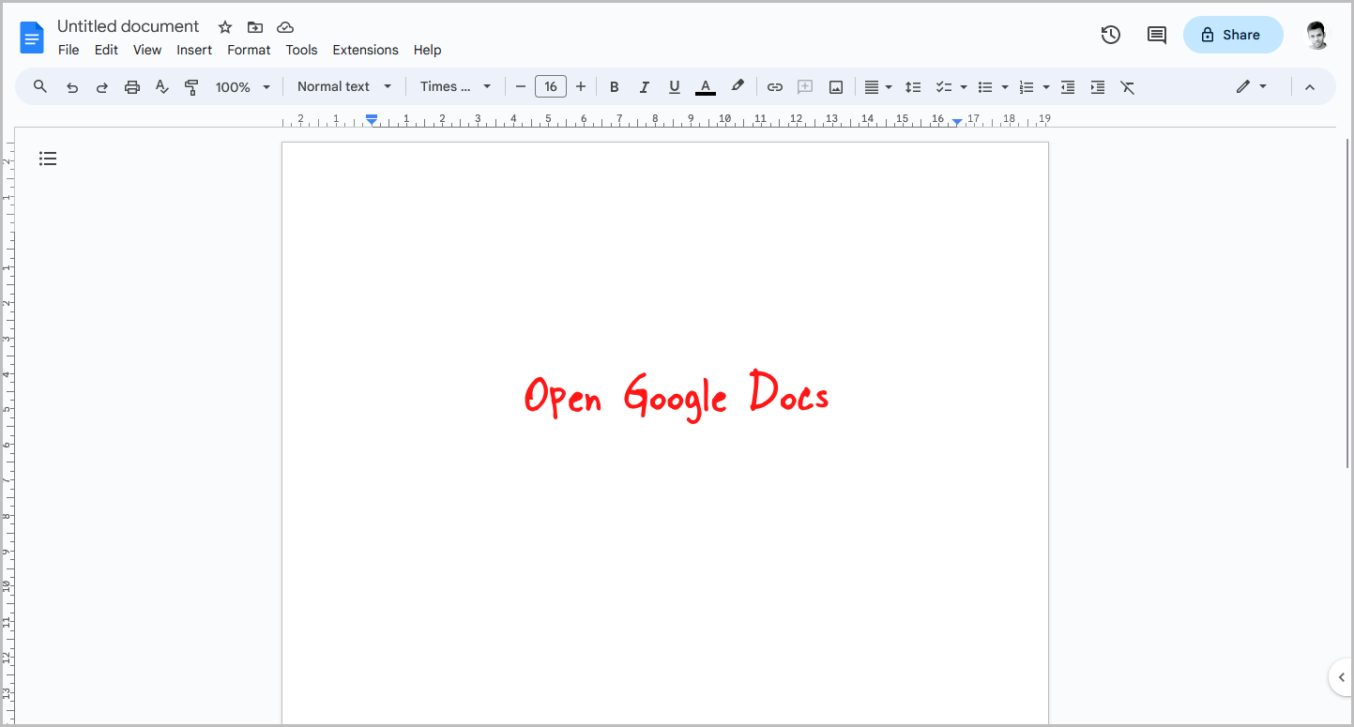Open the text color picker
Screen dimensions: 1354x727
coord(705,87)
